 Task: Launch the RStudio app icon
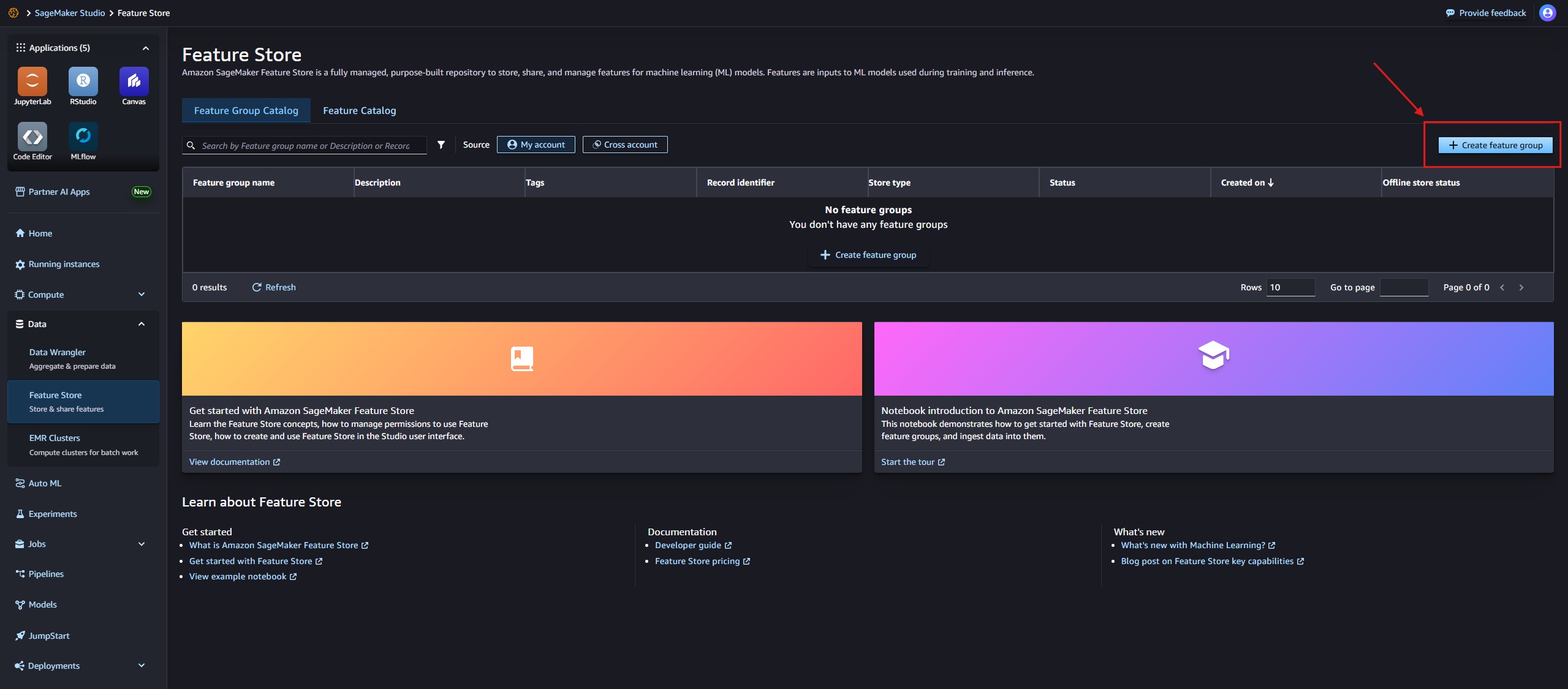(x=83, y=81)
